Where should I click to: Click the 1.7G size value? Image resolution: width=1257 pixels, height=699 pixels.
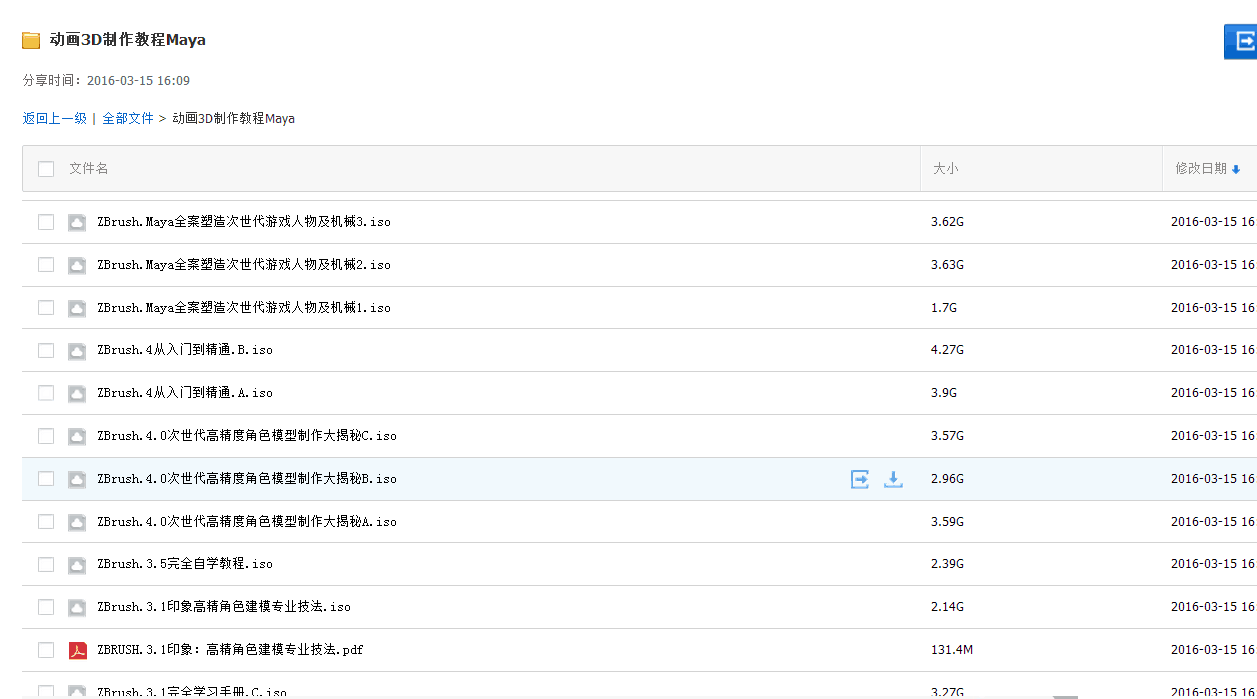(944, 308)
